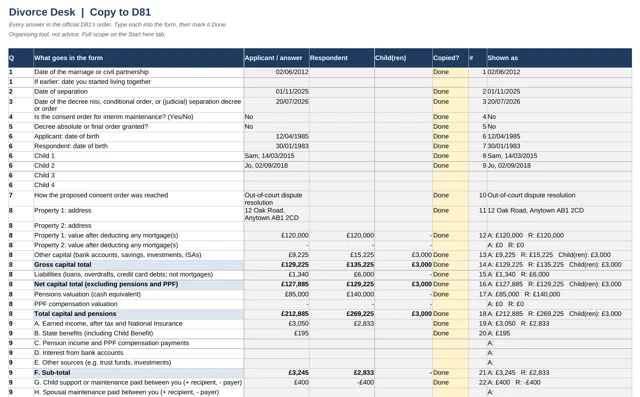Select applicant sub-total £3,245
640x397 pixels.
pos(276,373)
